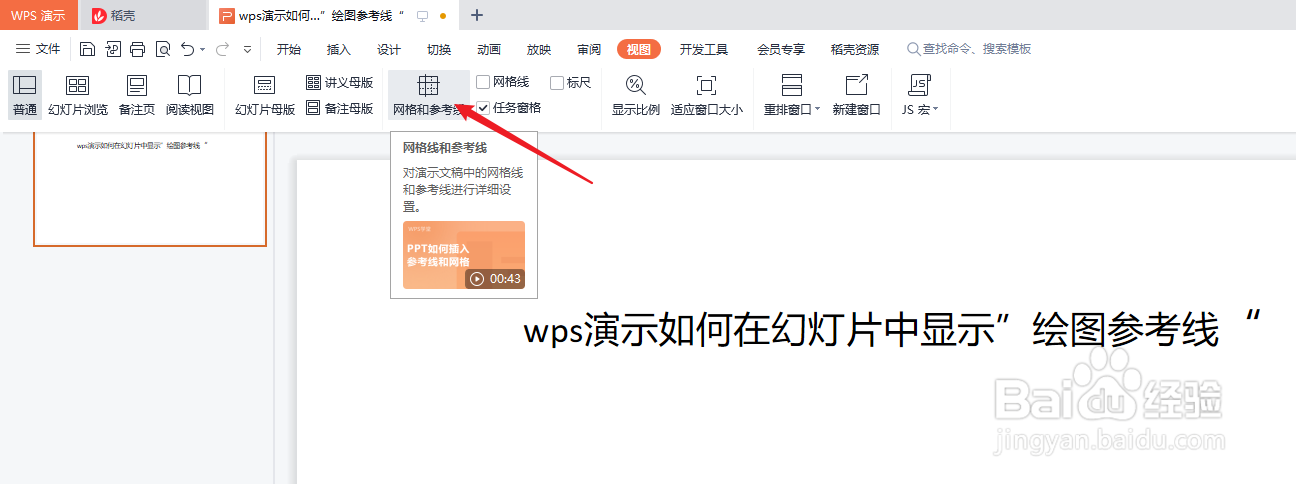Click the Print icon

137,49
